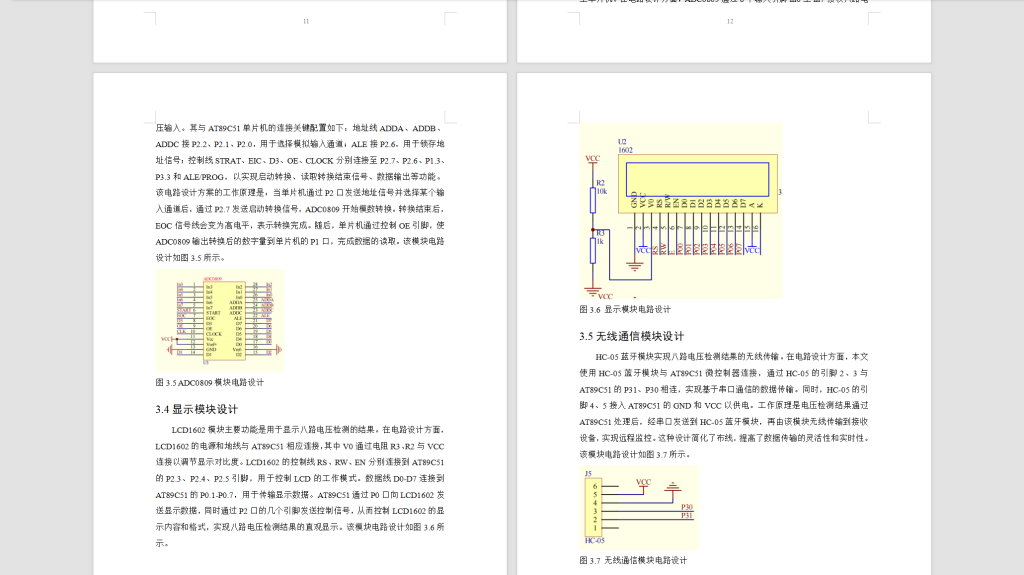Click page number 12 in the footer

(730, 22)
